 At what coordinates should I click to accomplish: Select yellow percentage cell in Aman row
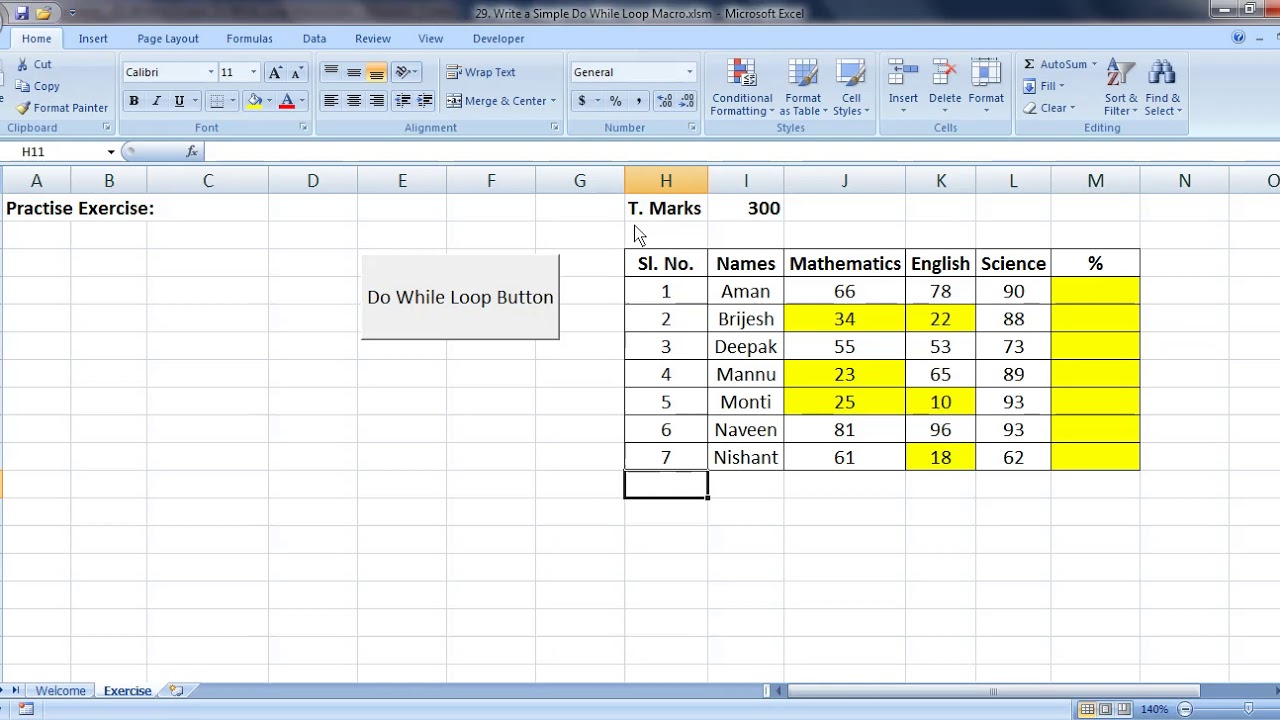point(1095,291)
